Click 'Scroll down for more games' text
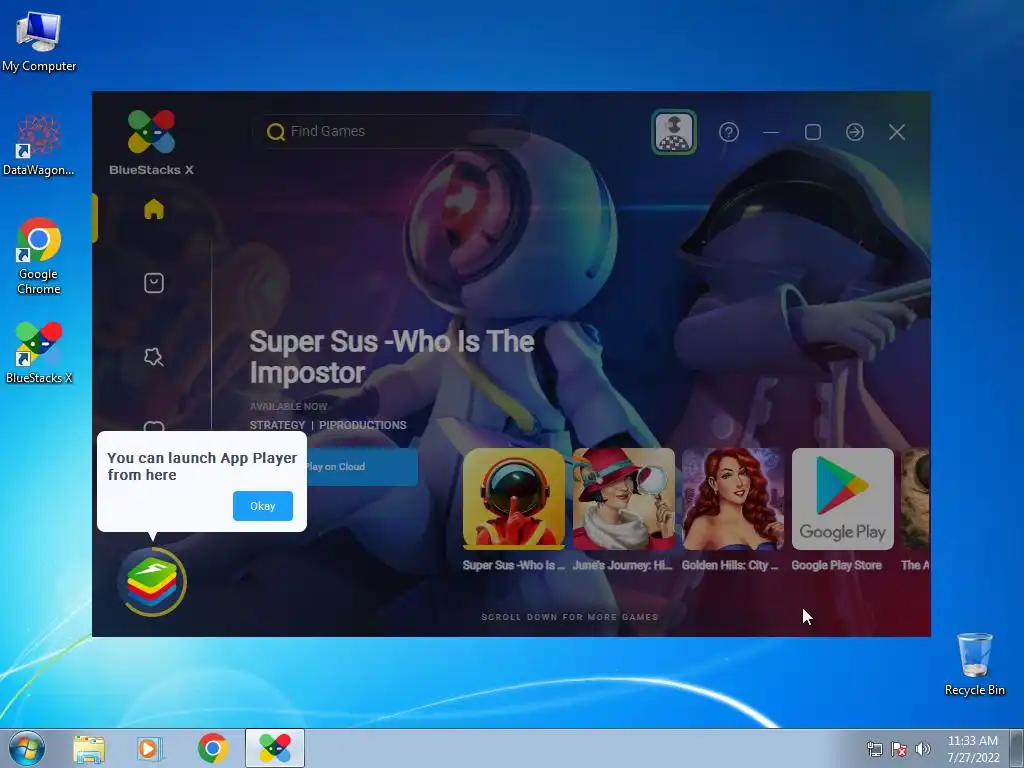The height and width of the screenshot is (768, 1024). 569,617
